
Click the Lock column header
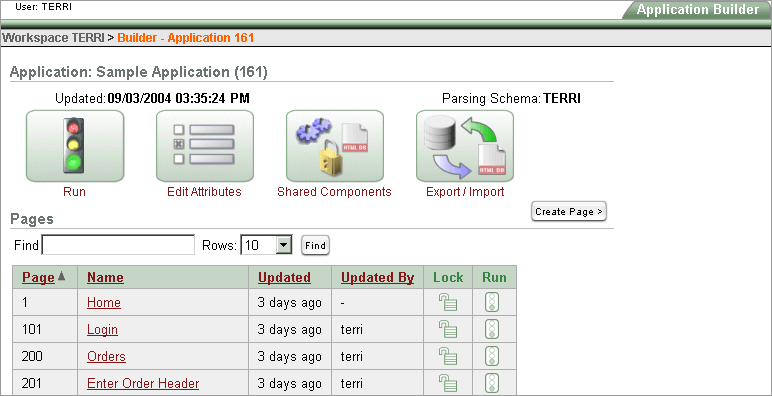coord(448,277)
